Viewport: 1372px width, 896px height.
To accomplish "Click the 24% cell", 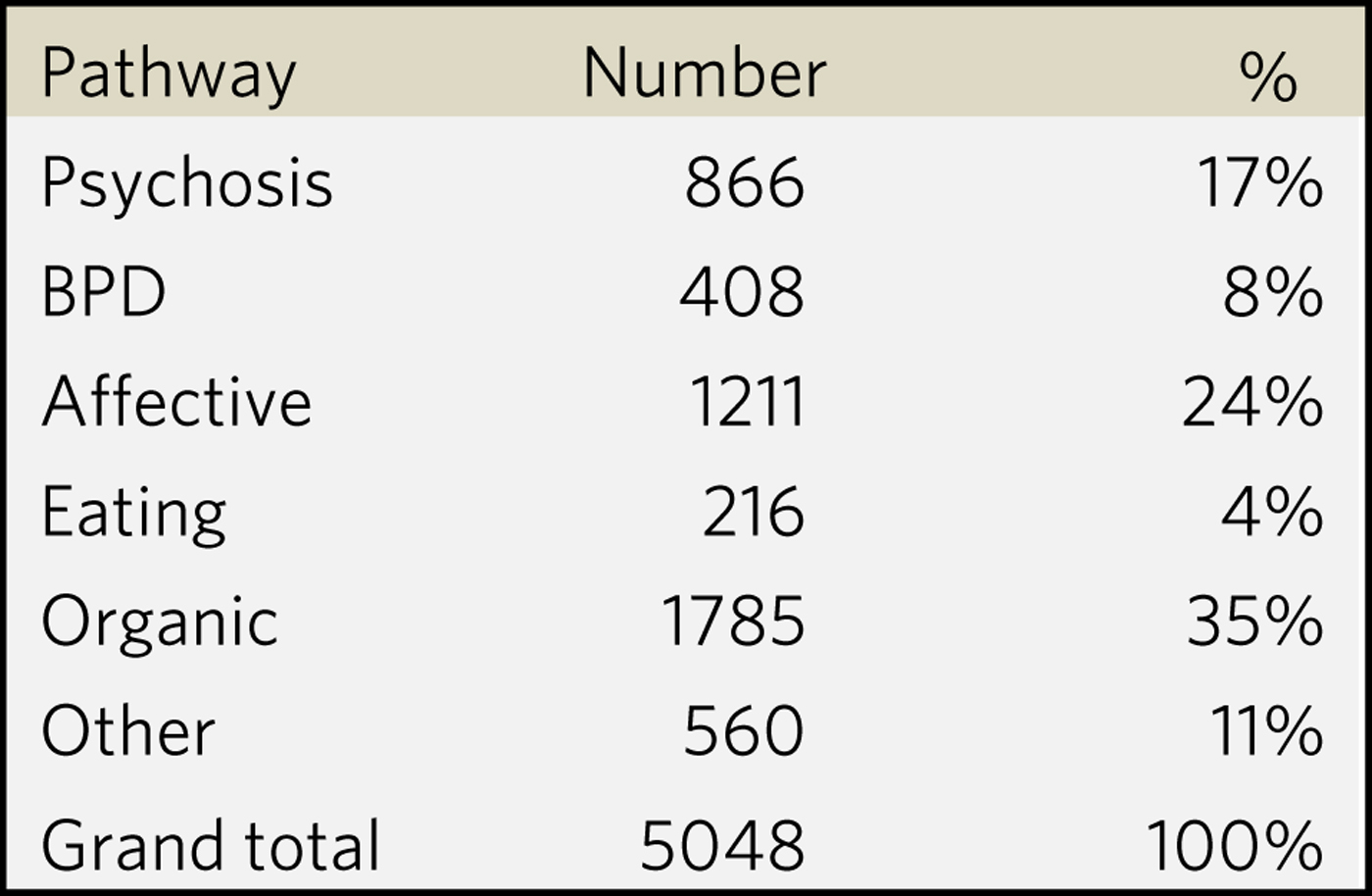I will click(1252, 403).
